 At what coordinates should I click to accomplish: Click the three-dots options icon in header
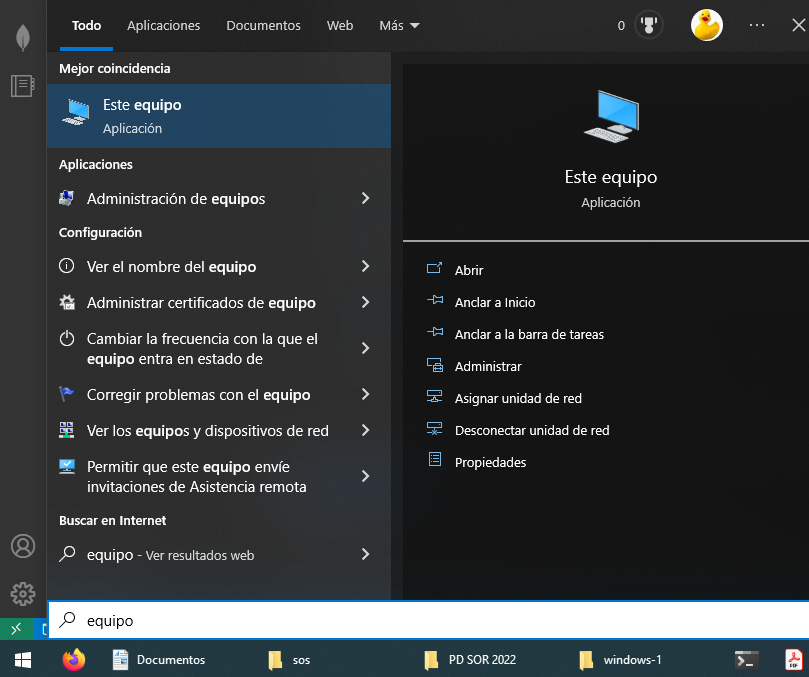(756, 26)
